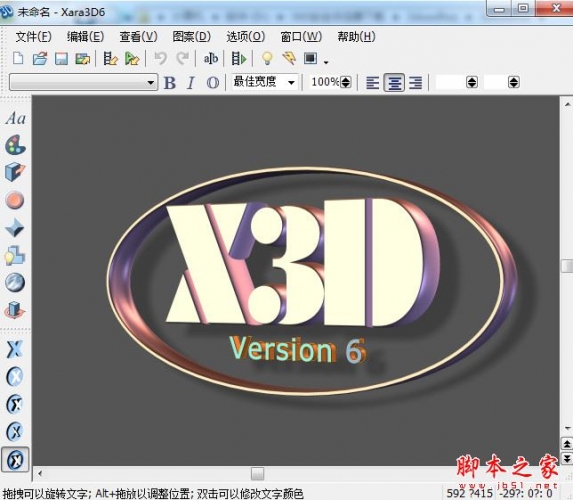Click the Version 6 text in canvas

298,350
